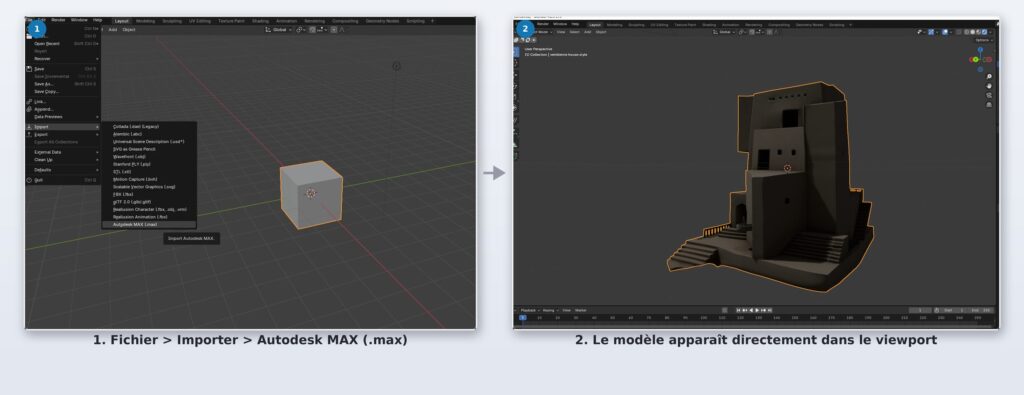
Task: Click Start frame field in right timeline
Action: click(x=954, y=310)
